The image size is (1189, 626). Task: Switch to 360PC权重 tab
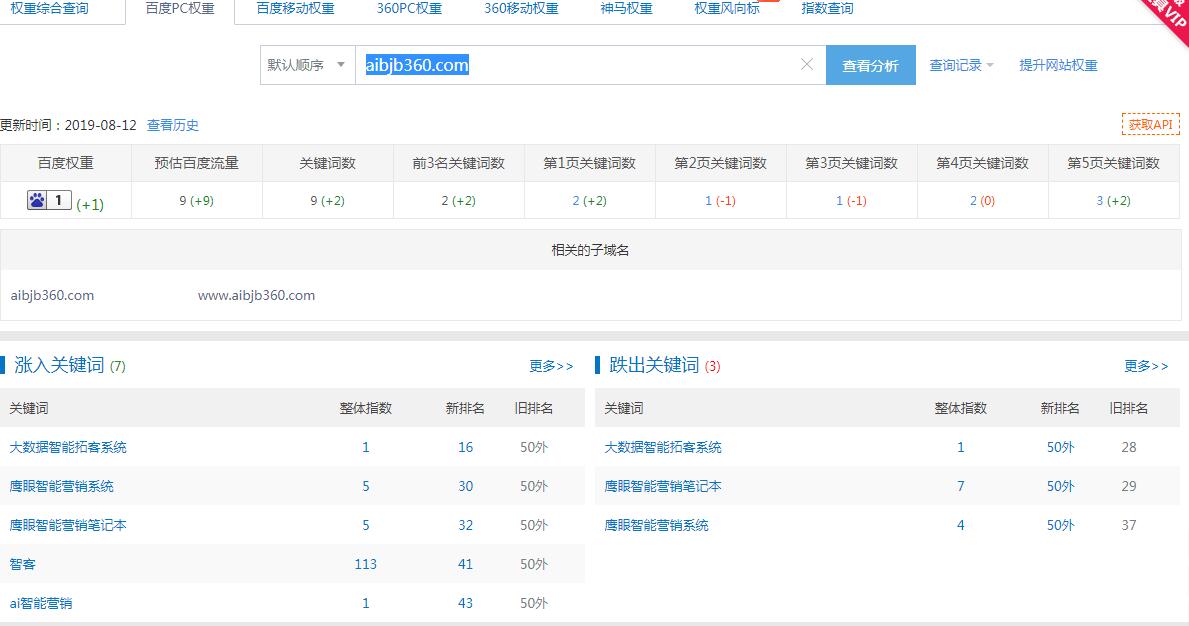pyautogui.click(x=409, y=8)
